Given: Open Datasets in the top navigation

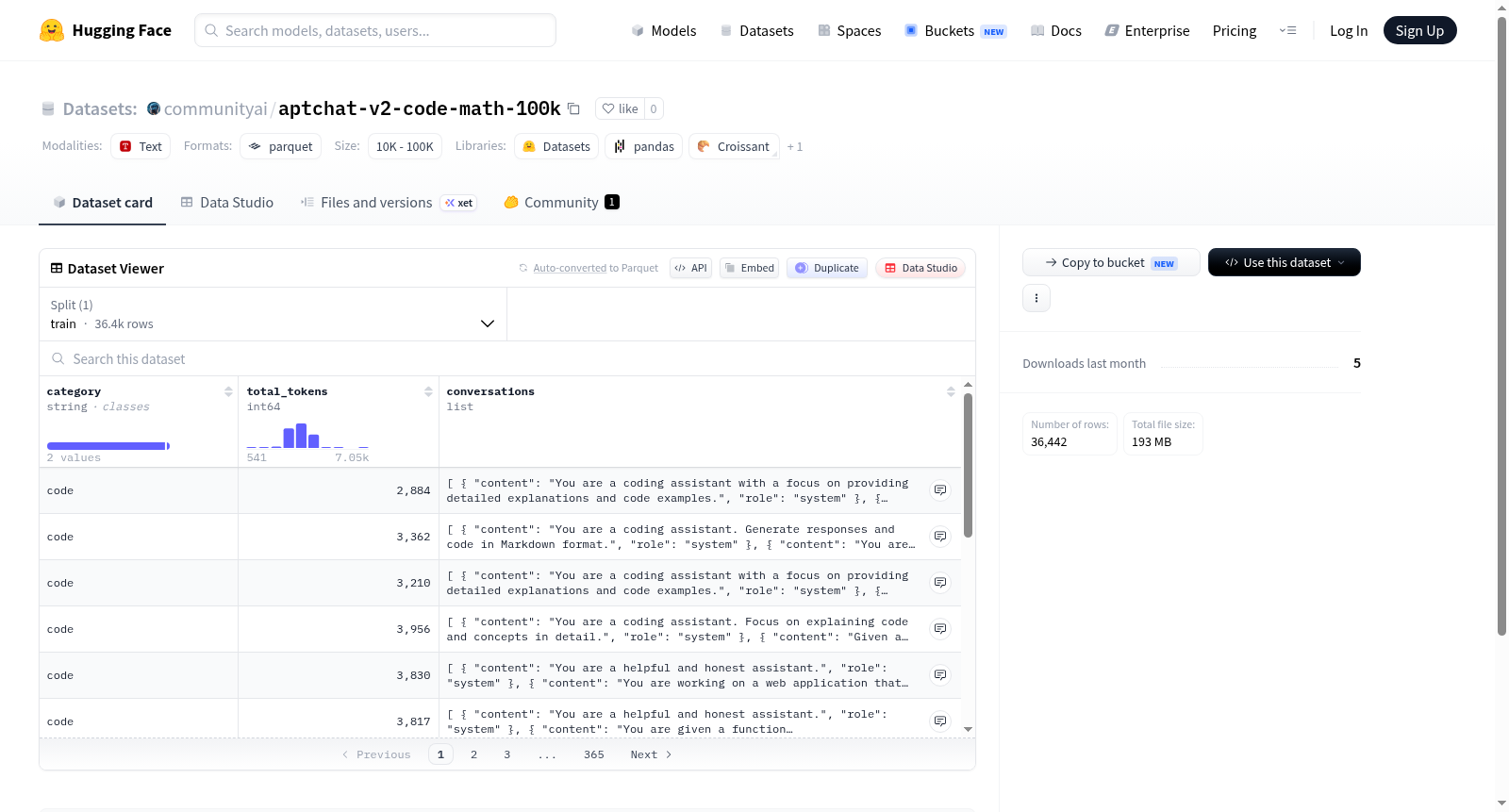Looking at the screenshot, I should pos(756,30).
